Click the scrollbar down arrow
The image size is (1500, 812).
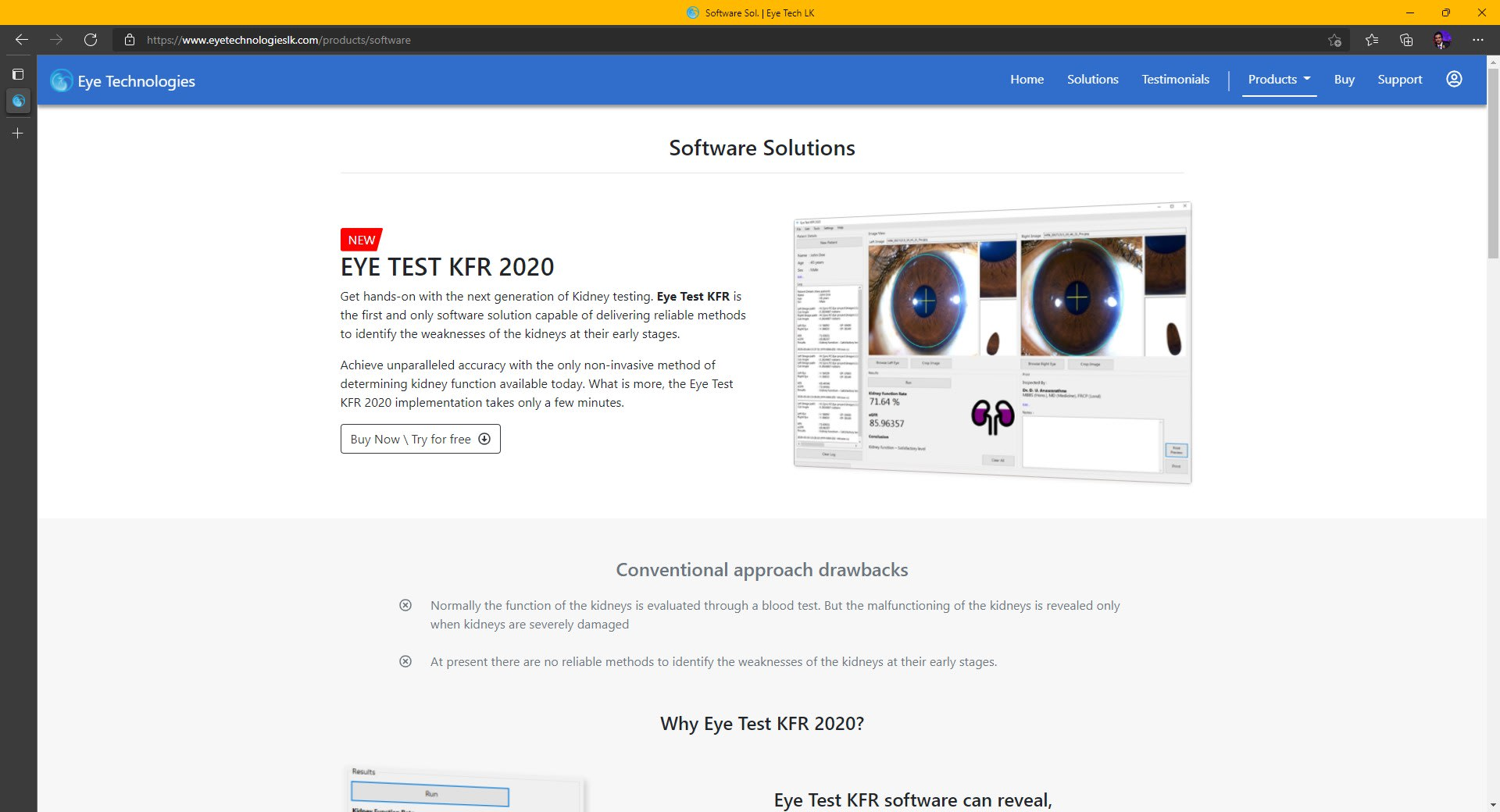tap(1493, 804)
